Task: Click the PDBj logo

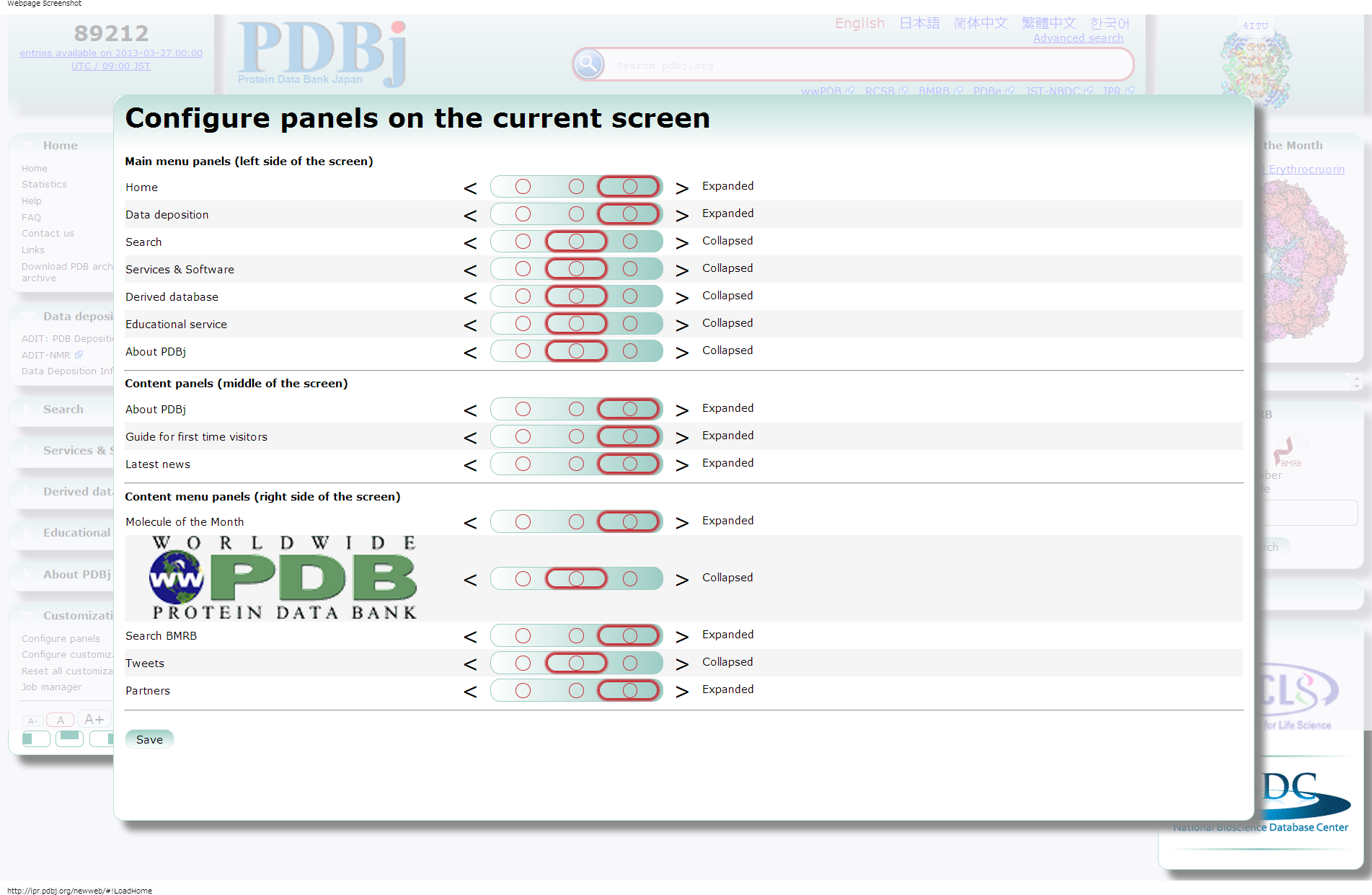Action: pyautogui.click(x=322, y=53)
